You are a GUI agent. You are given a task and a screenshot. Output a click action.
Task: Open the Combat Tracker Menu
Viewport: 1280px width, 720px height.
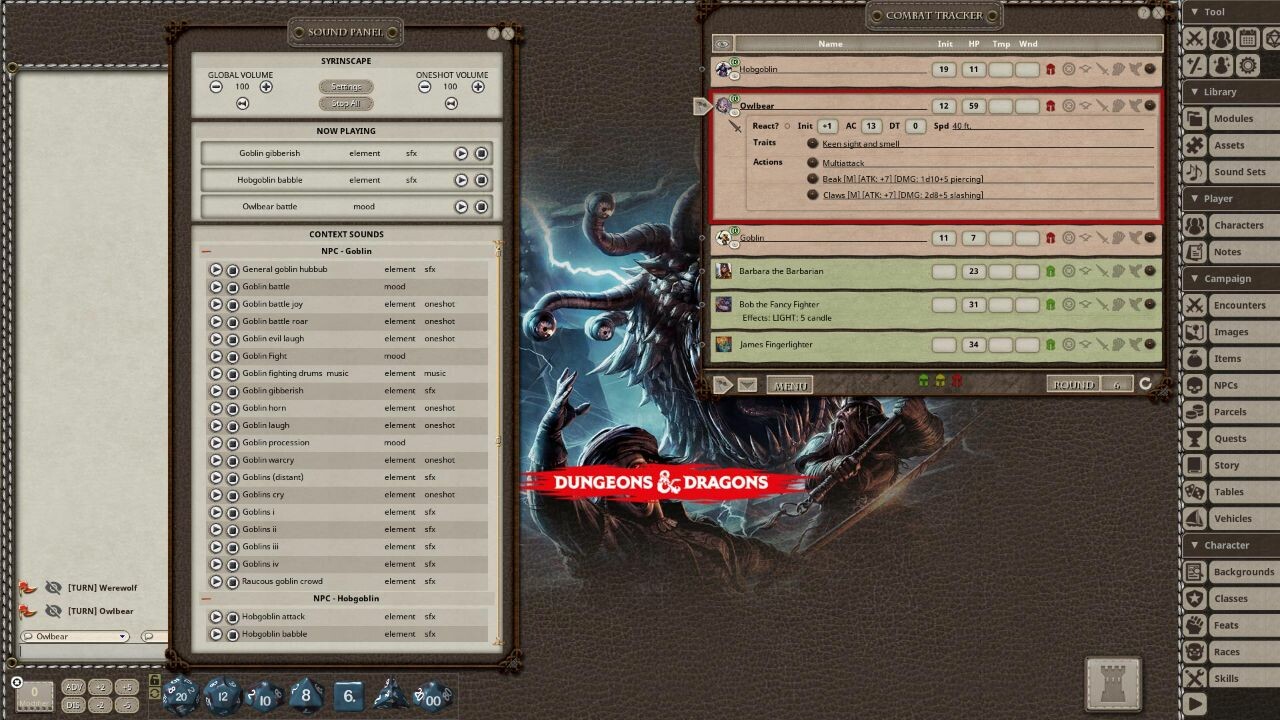click(790, 385)
